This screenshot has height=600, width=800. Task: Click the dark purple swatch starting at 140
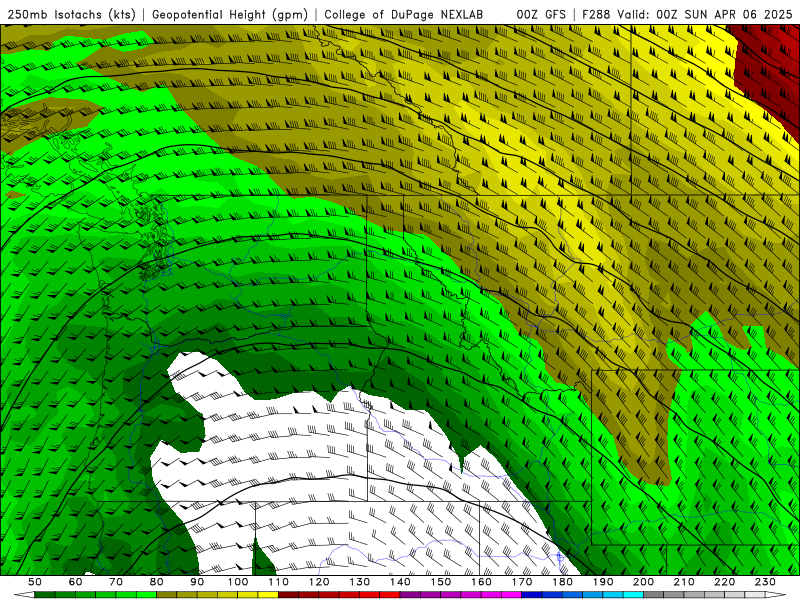410,595
